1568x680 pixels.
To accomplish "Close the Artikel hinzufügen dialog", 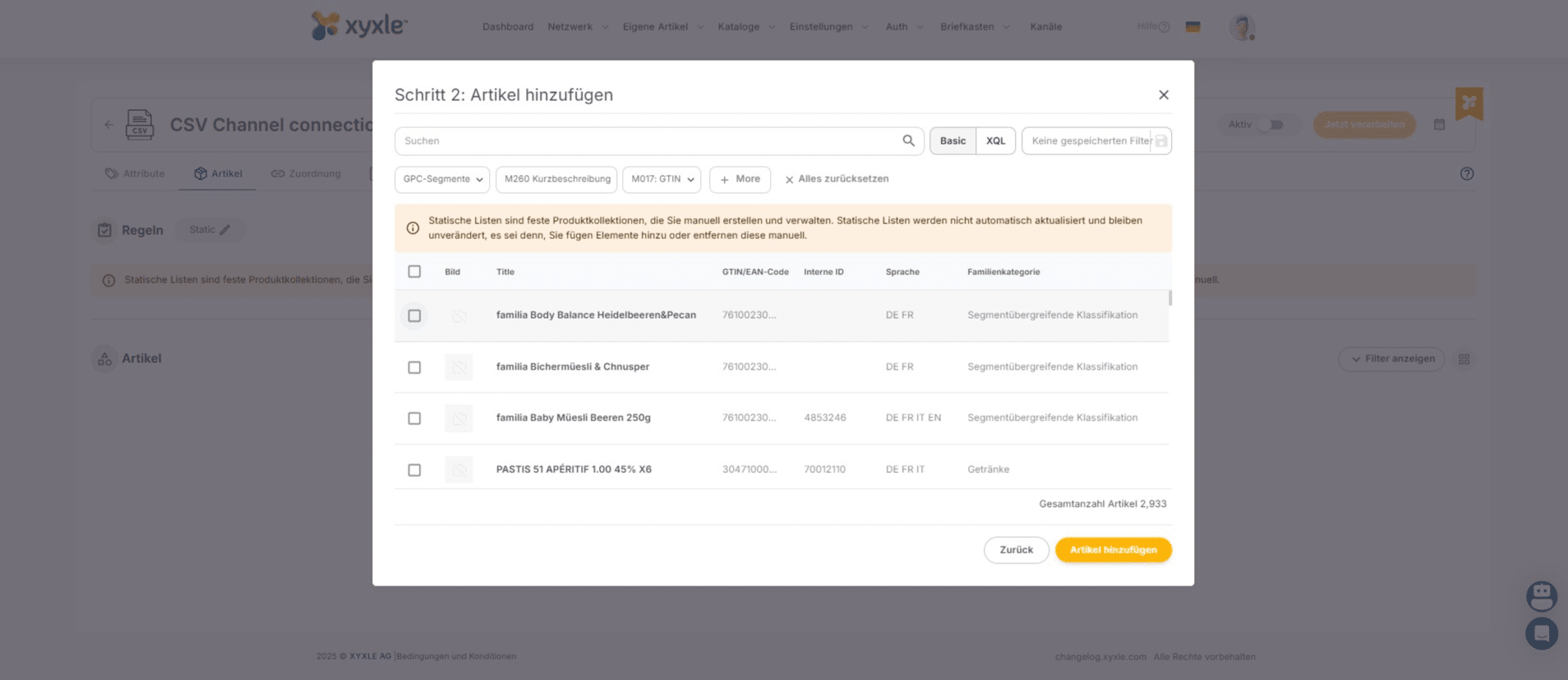I will 1163,95.
